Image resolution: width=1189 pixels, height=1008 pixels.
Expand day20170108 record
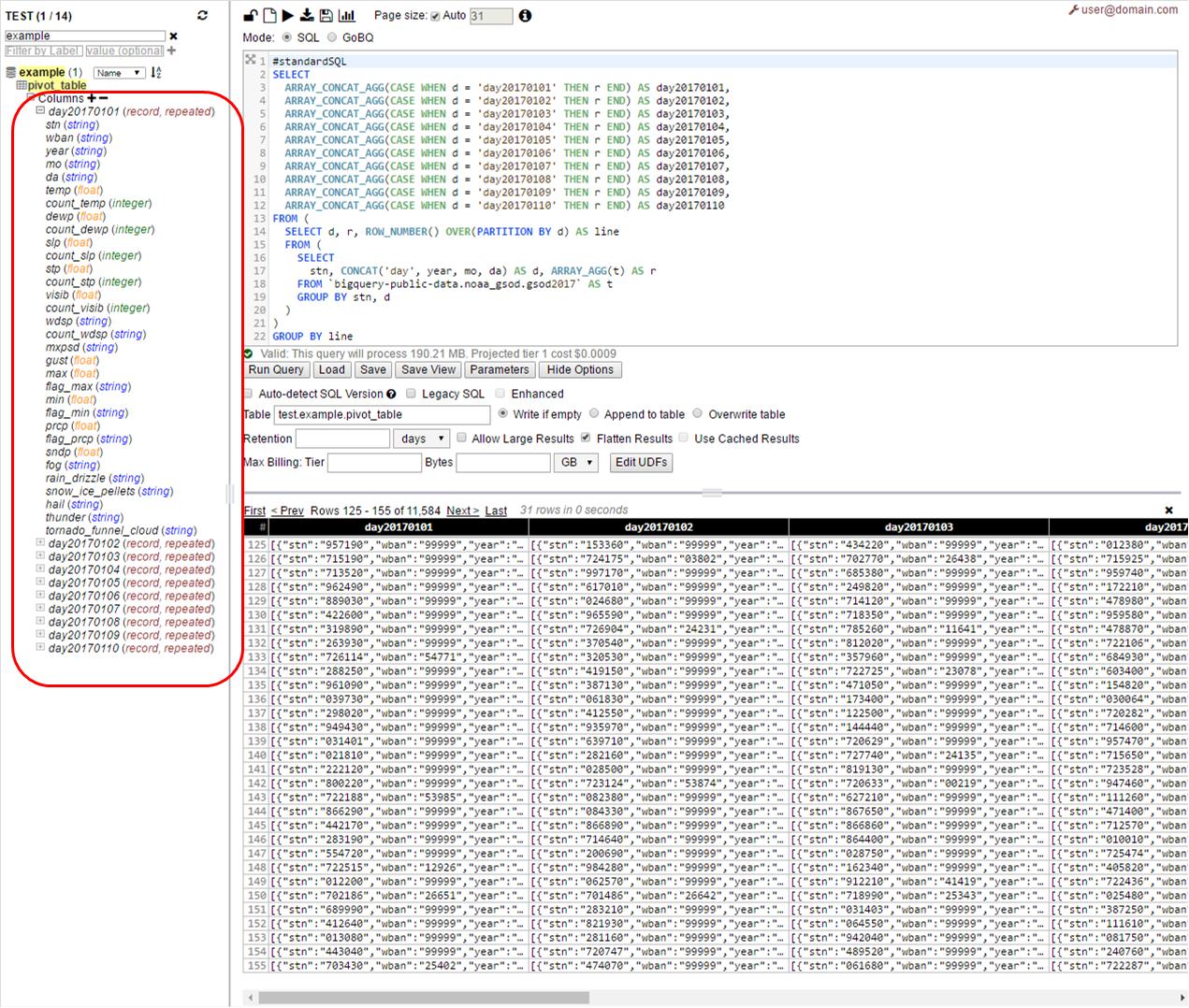(x=40, y=622)
